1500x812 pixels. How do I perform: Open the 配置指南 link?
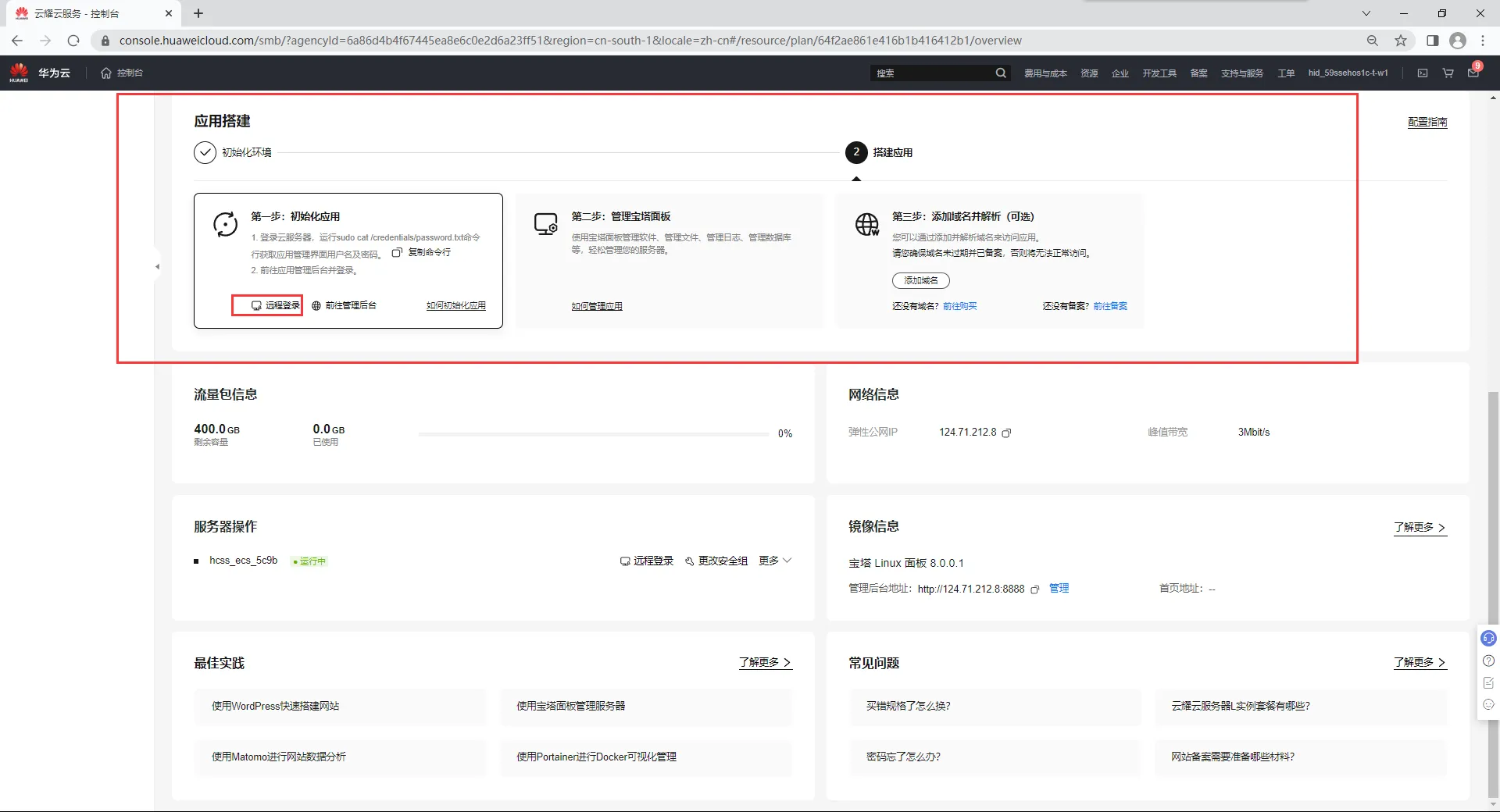click(x=1427, y=123)
